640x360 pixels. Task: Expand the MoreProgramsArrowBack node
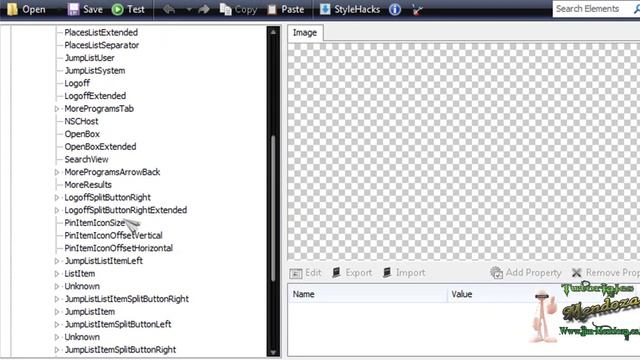click(57, 172)
